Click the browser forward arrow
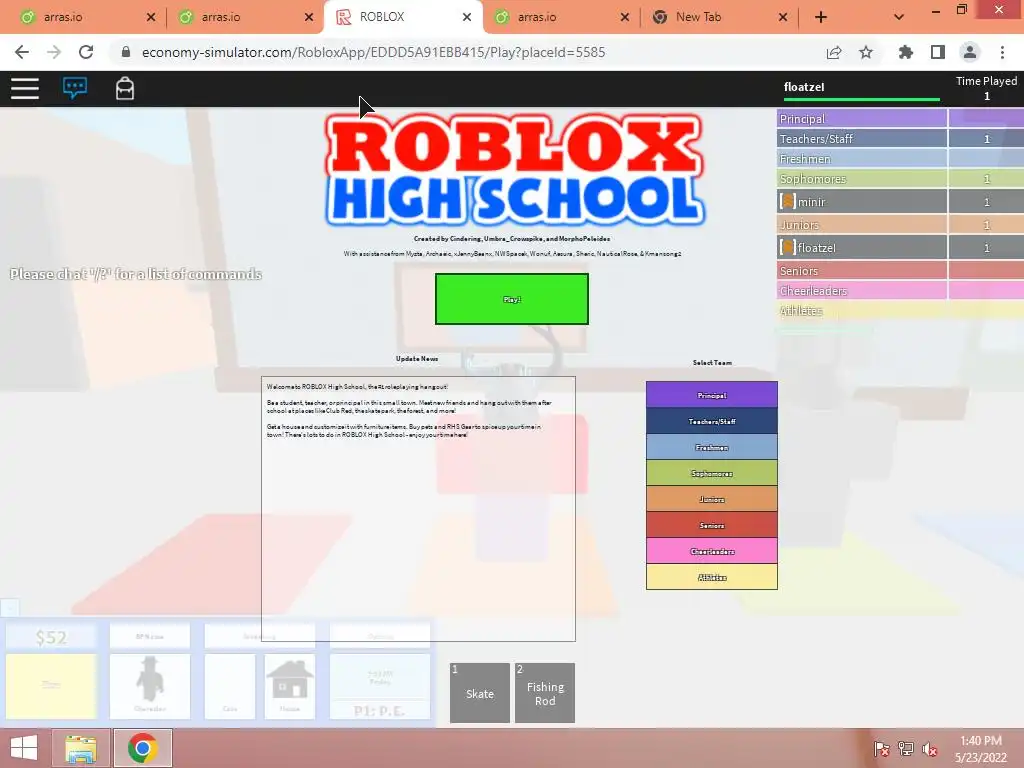Screen dimensions: 1024x768 (x=54, y=52)
